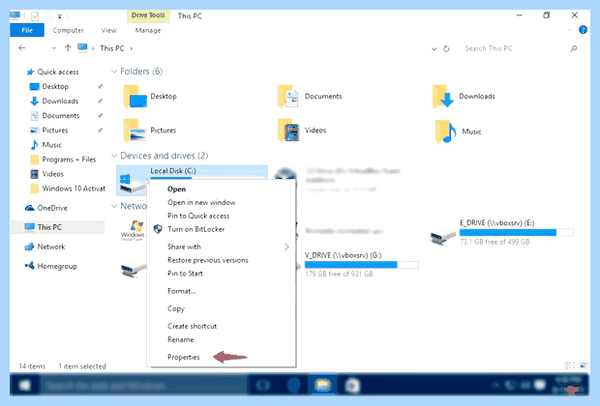Image resolution: width=600 pixels, height=406 pixels.
Task: Open Properties from the context menu
Action: [183, 357]
